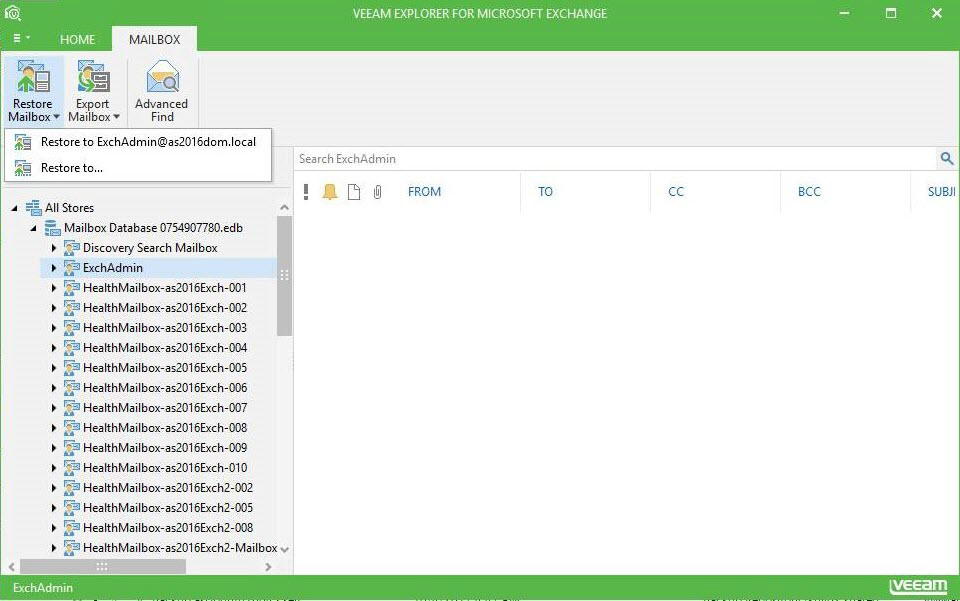
Task: Expand Discovery Search Mailbox node
Action: 53,248
